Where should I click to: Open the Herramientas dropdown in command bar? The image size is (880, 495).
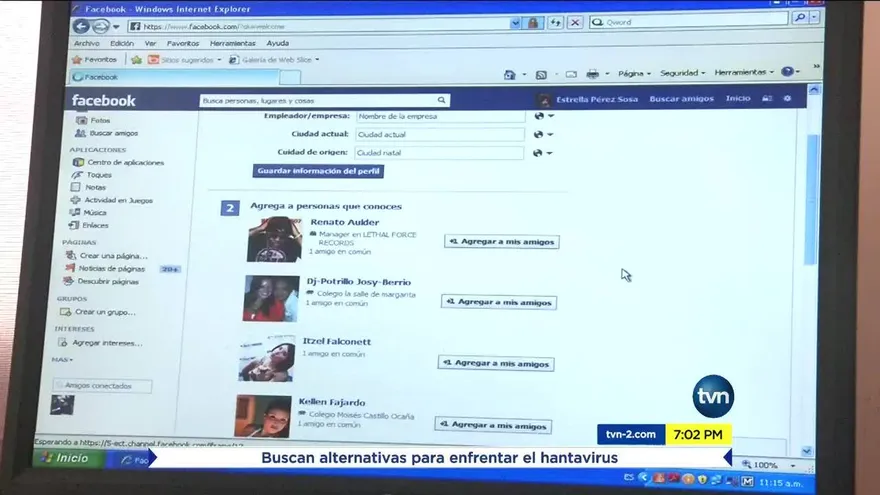[744, 72]
